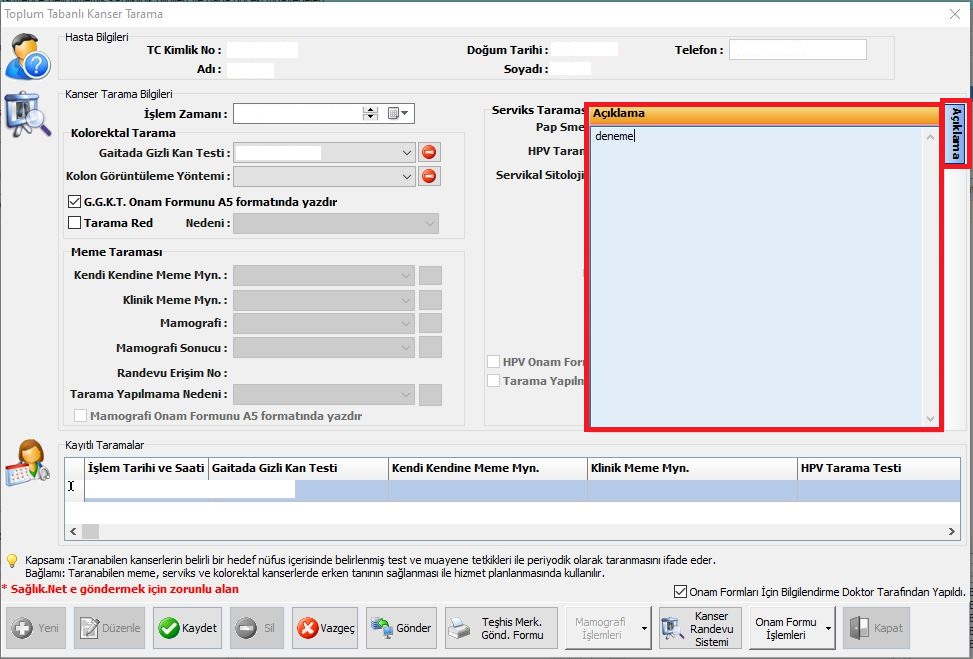This screenshot has height=659, width=973.
Task: Click the Gönder send button
Action: [401, 628]
